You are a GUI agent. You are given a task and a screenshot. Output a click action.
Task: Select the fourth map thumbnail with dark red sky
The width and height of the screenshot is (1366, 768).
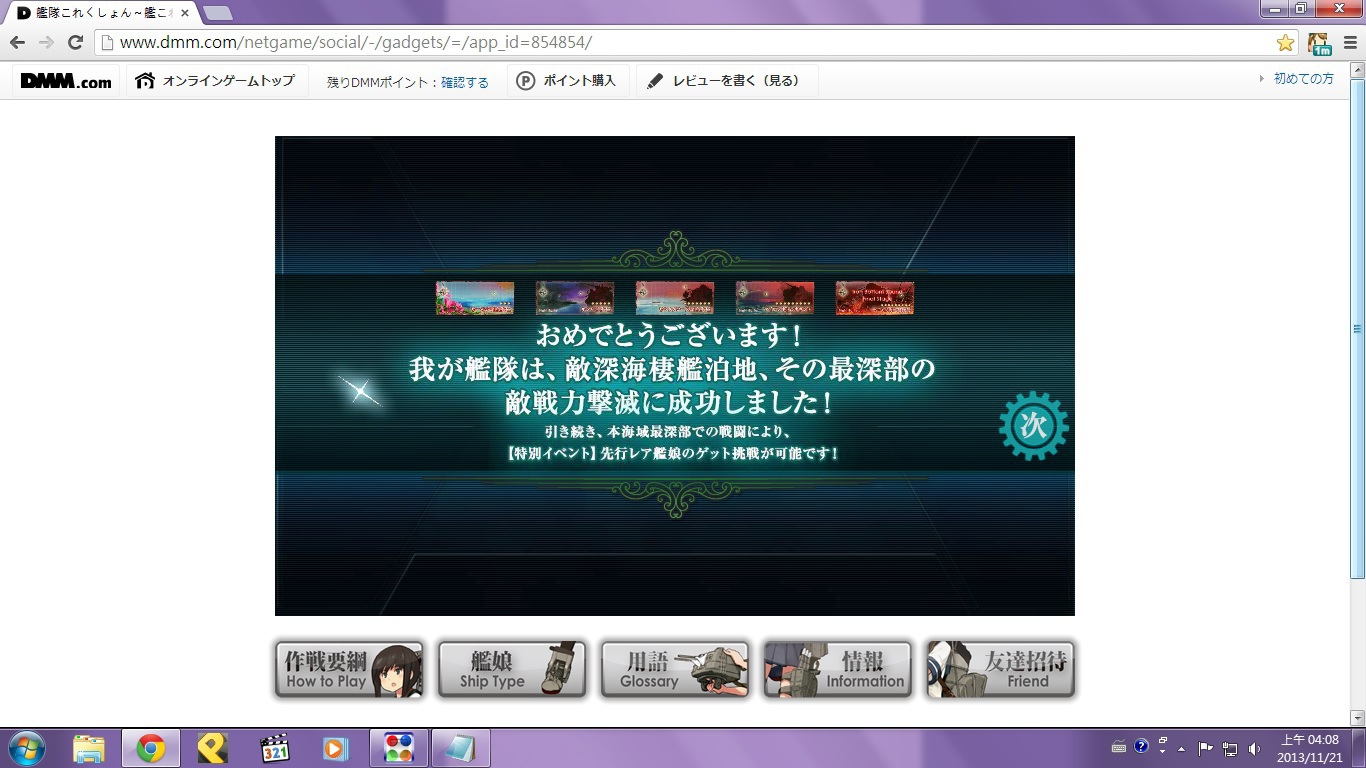pyautogui.click(x=775, y=298)
